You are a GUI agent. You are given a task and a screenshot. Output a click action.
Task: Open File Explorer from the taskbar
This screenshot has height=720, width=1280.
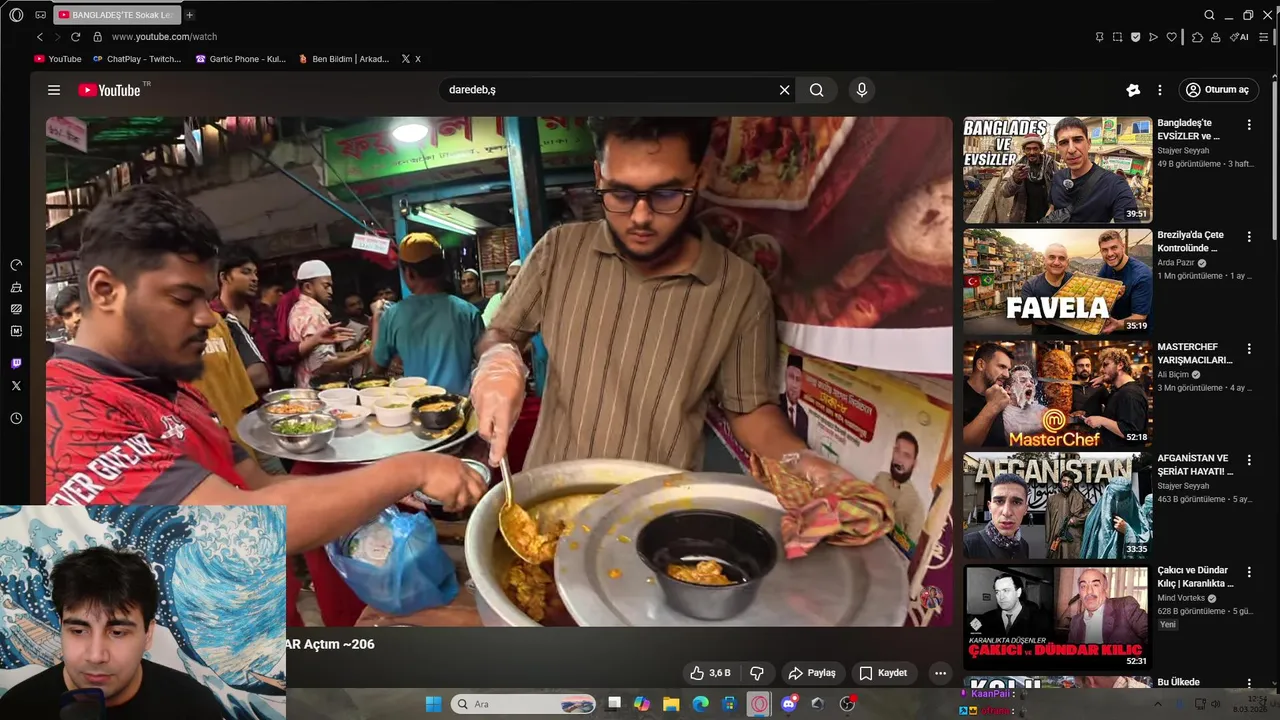point(671,704)
